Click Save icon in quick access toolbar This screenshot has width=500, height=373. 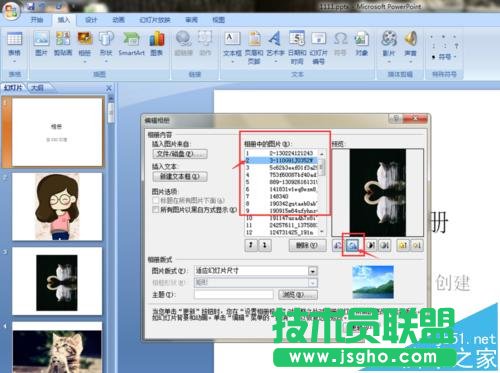tap(30, 6)
